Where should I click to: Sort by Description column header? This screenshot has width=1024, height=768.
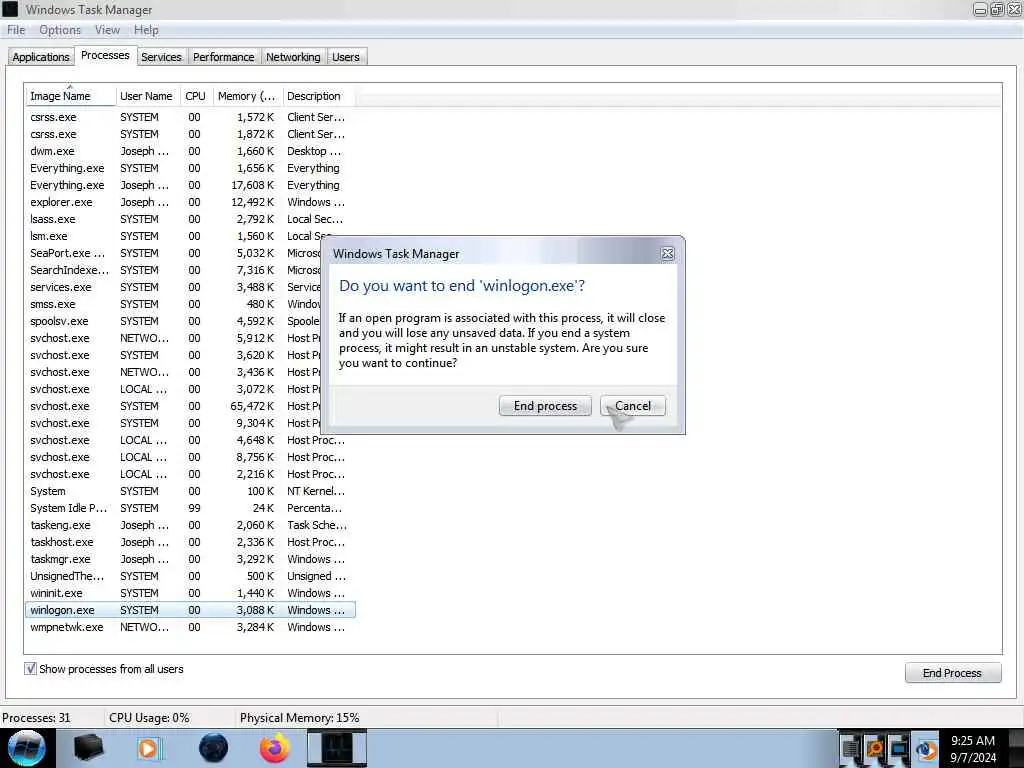click(x=318, y=96)
